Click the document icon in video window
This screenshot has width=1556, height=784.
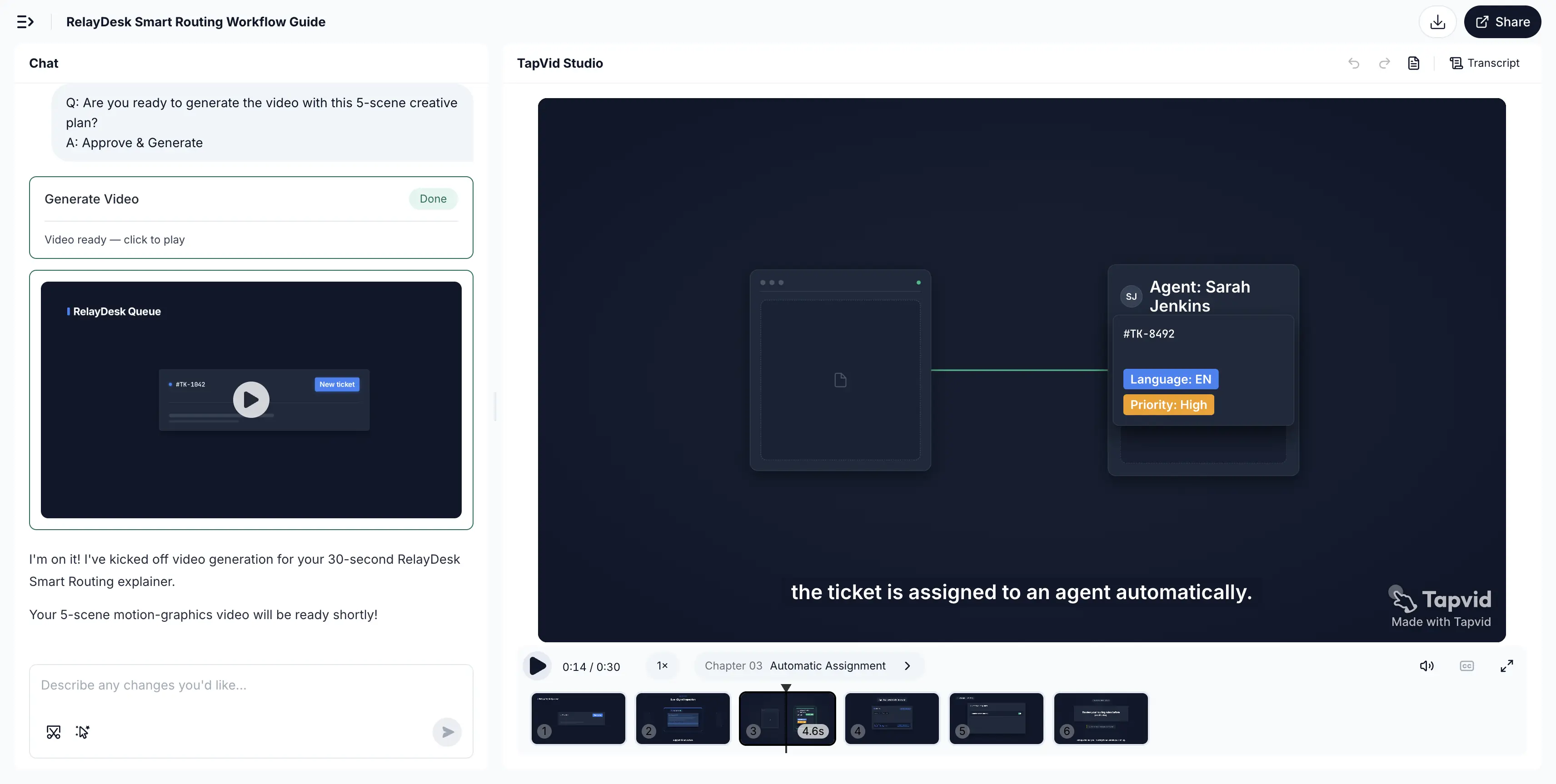click(840, 380)
